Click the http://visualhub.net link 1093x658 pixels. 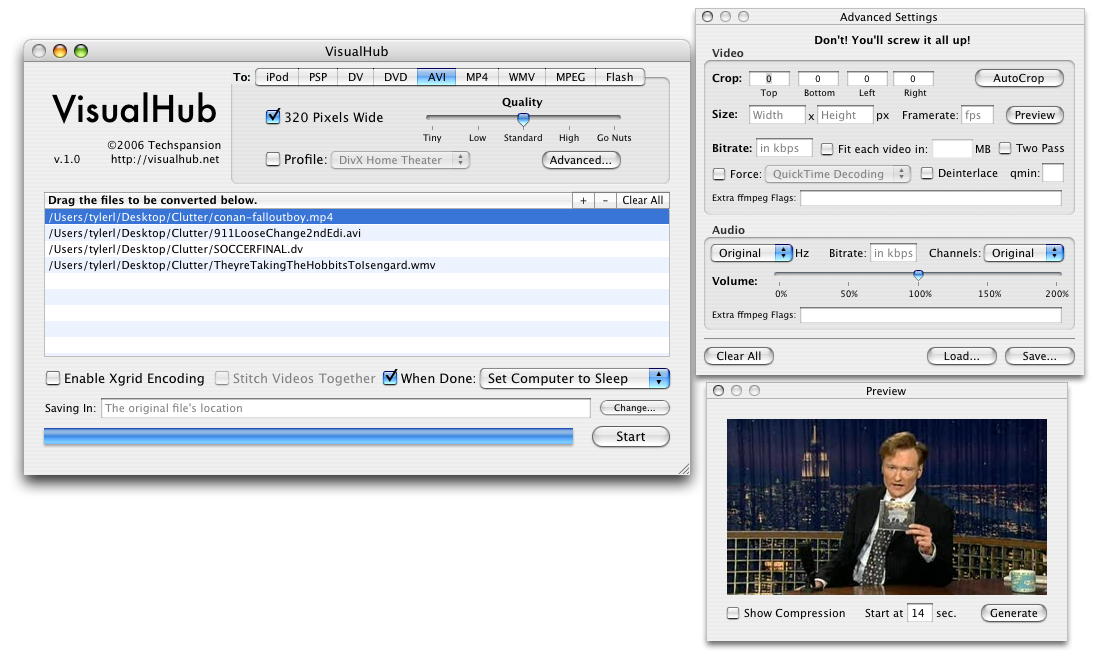coord(165,159)
